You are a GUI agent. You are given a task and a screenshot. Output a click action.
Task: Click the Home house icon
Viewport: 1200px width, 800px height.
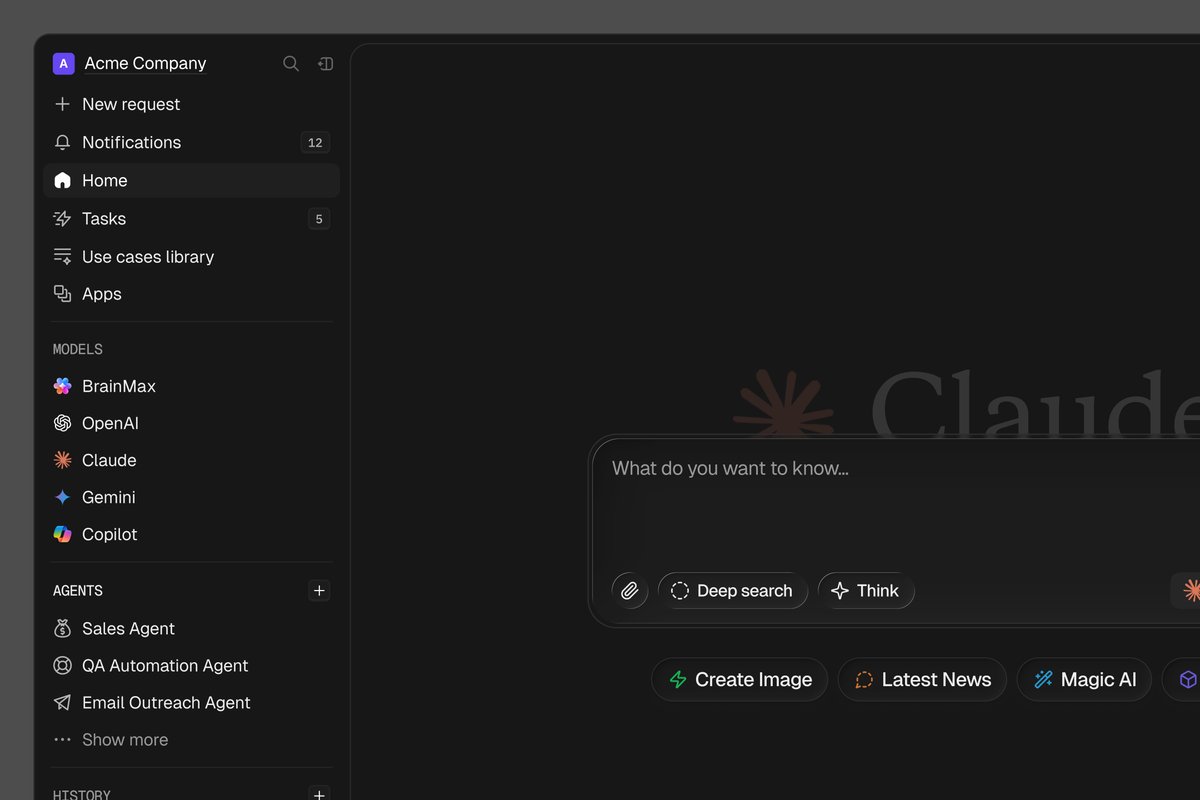(x=62, y=180)
